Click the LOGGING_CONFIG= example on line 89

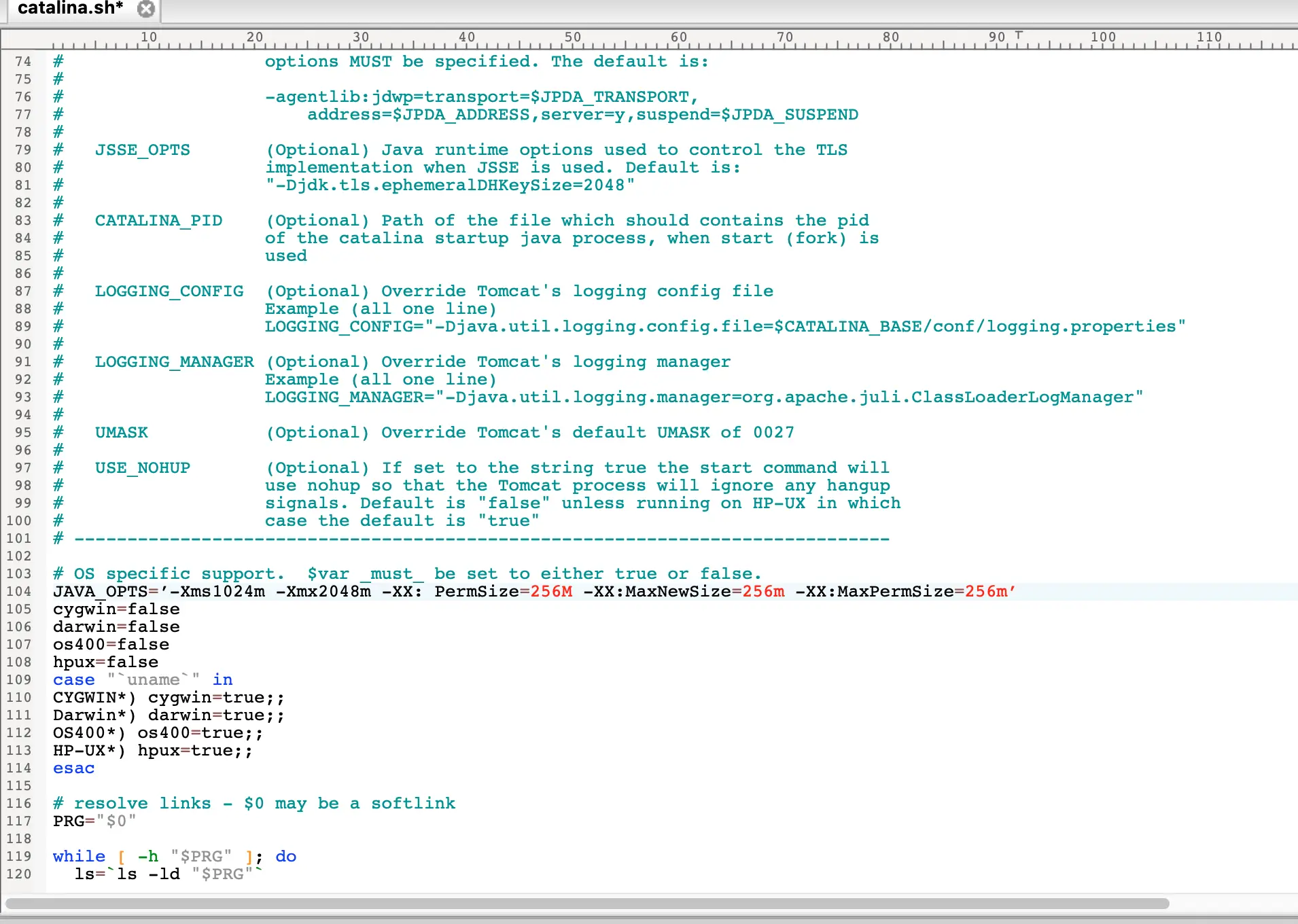tap(725, 327)
